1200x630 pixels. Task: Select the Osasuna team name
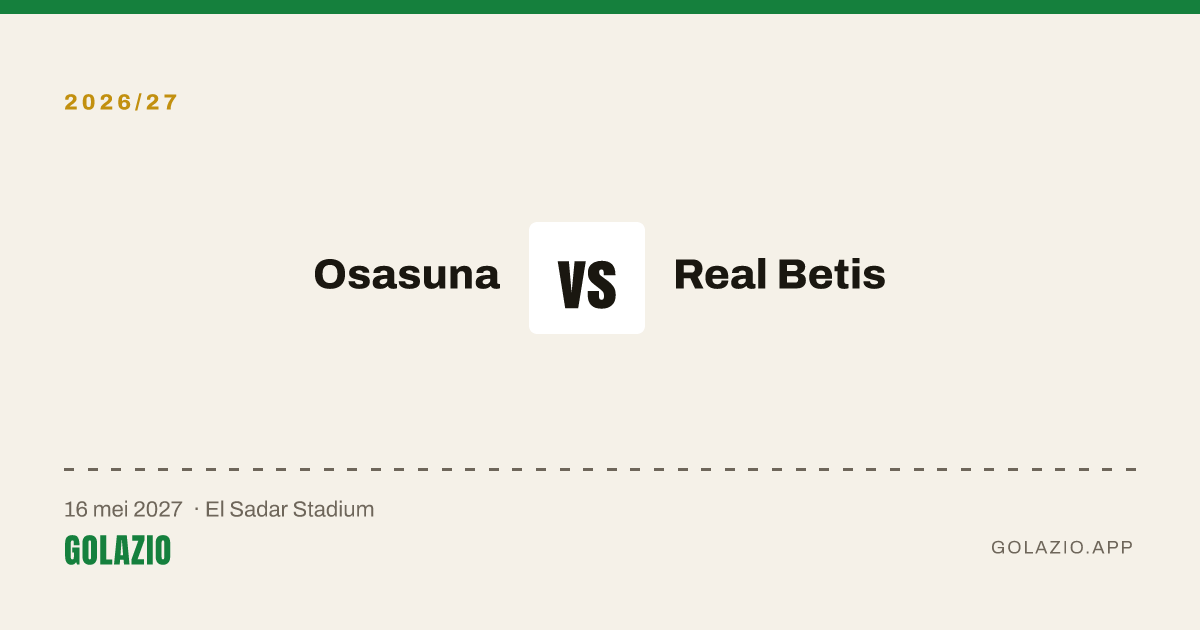(x=407, y=274)
